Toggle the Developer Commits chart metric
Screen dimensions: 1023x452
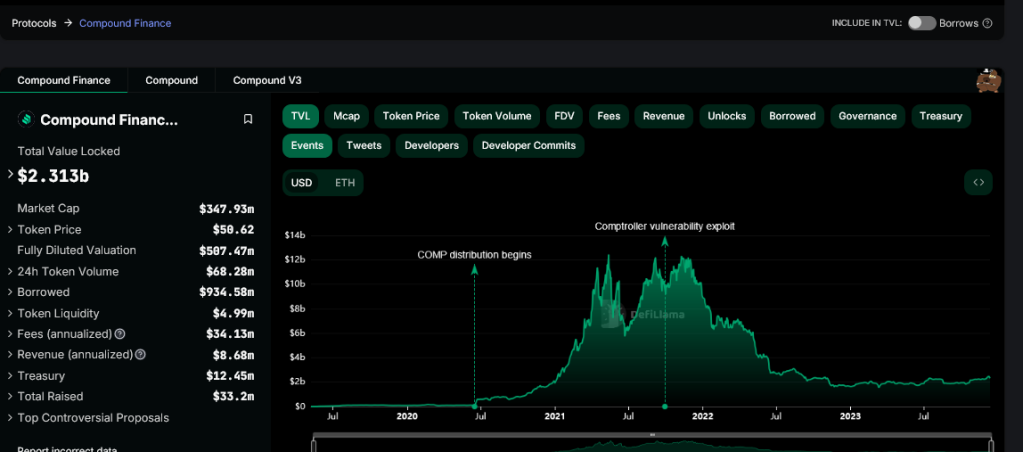coord(528,145)
